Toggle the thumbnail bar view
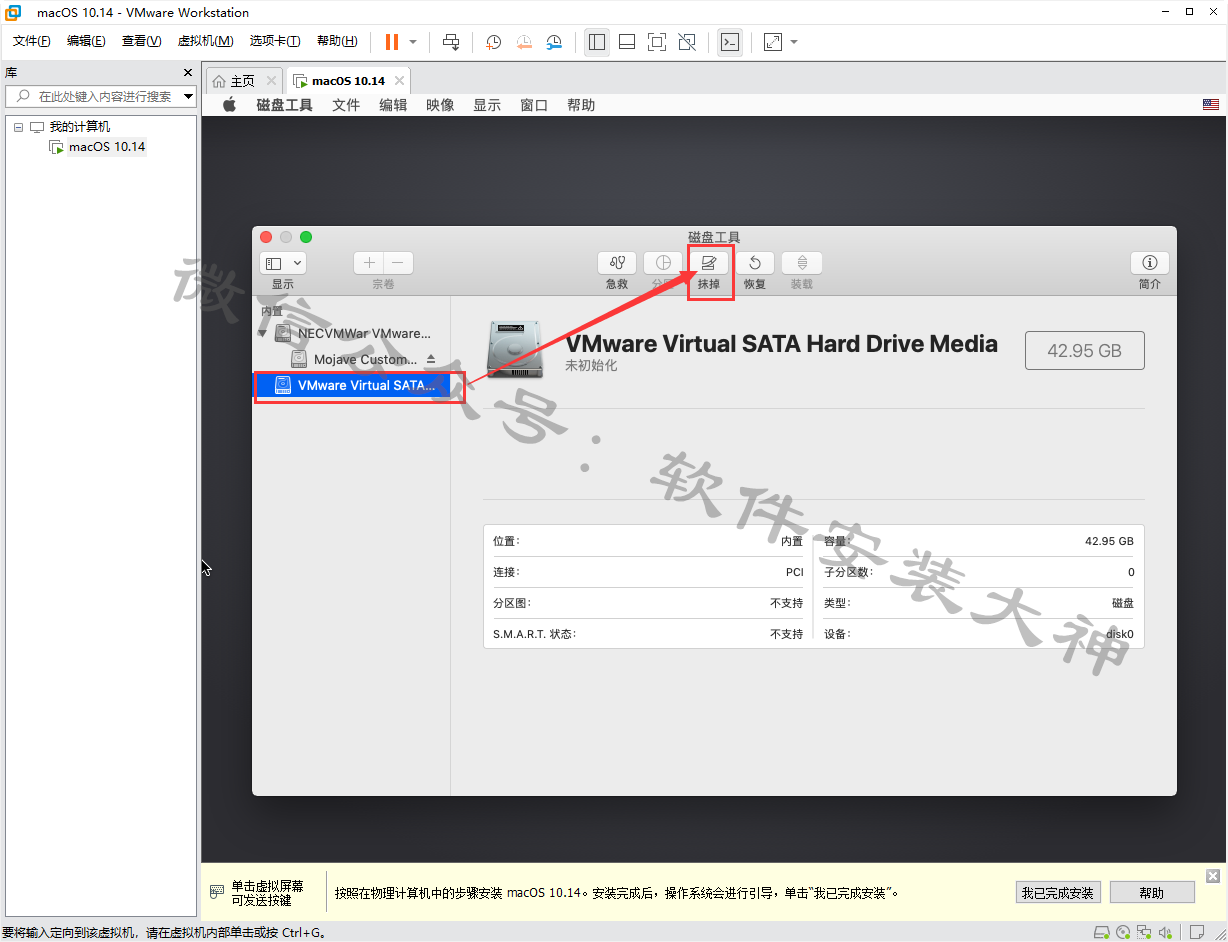1228x942 pixels. [627, 42]
